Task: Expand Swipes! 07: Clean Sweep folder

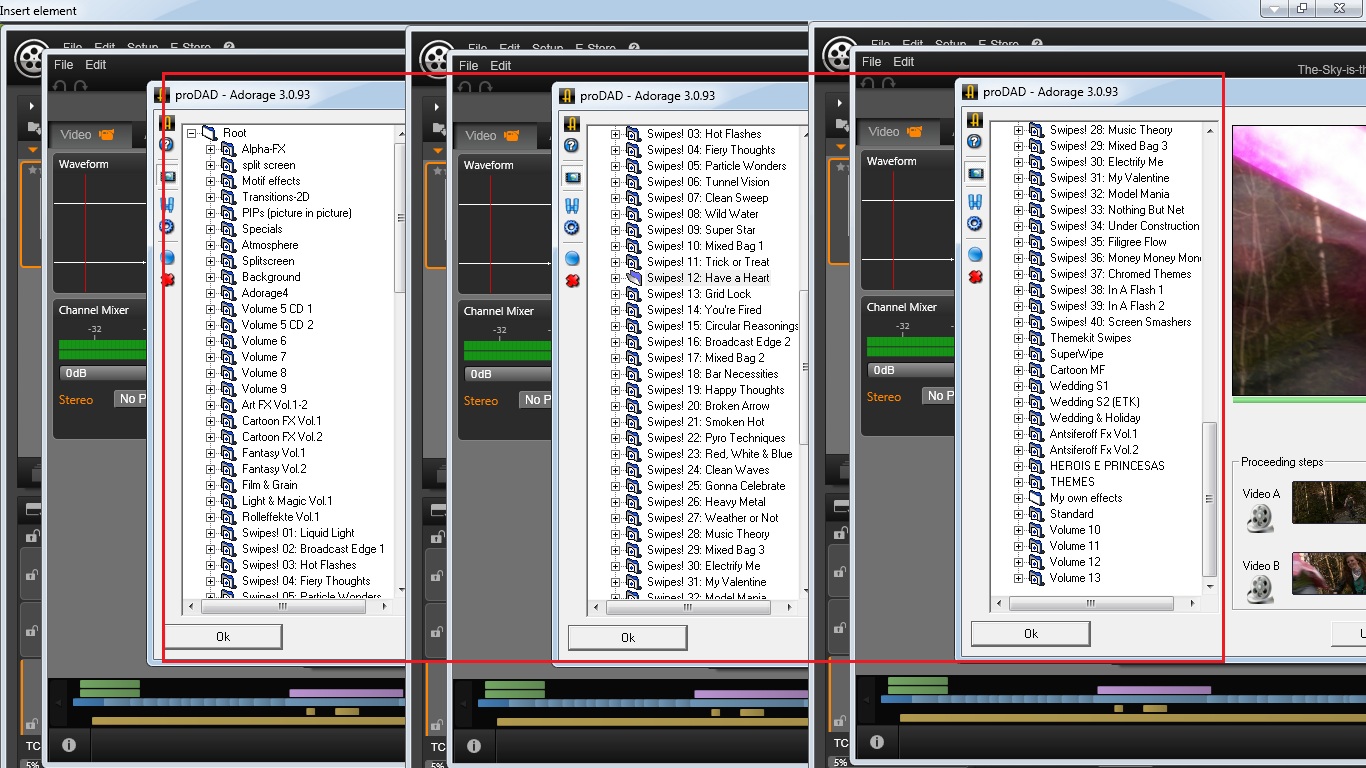Action: pyautogui.click(x=616, y=198)
